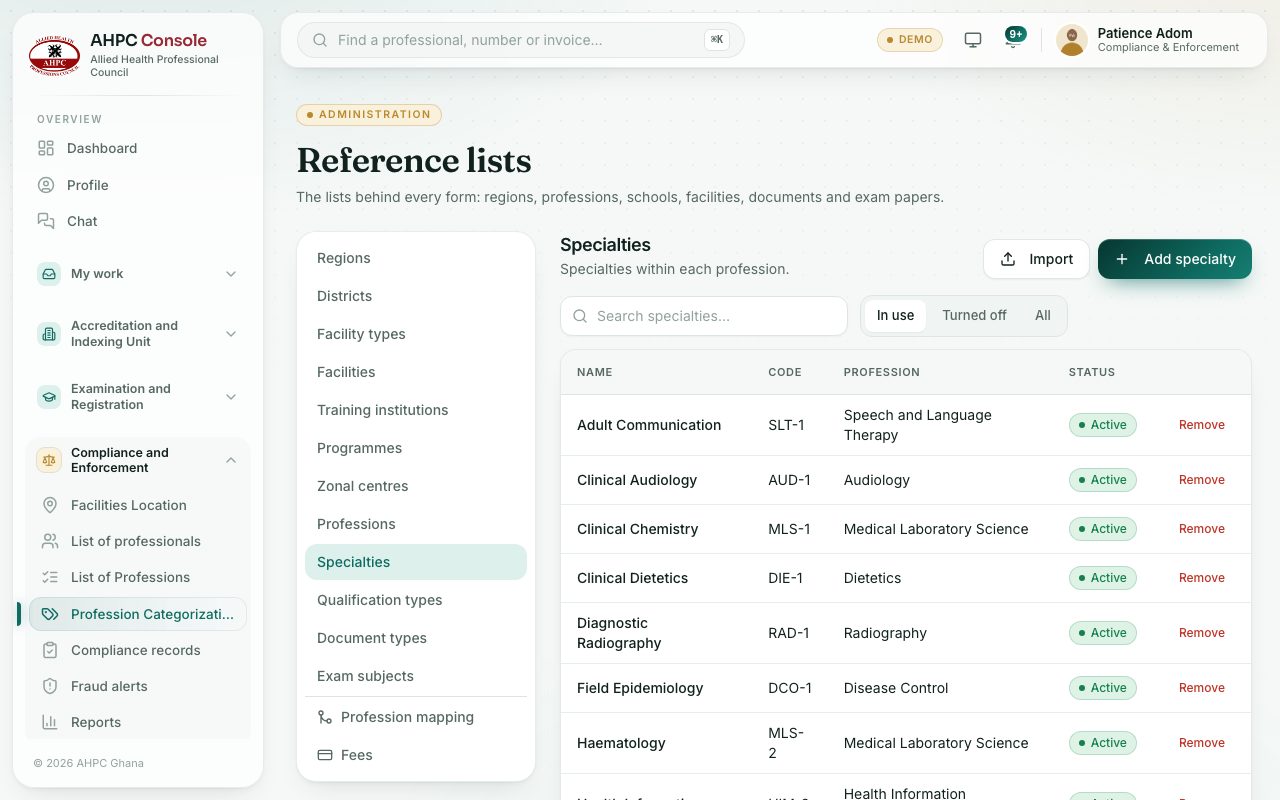Expand the My work section chevron

click(231, 274)
